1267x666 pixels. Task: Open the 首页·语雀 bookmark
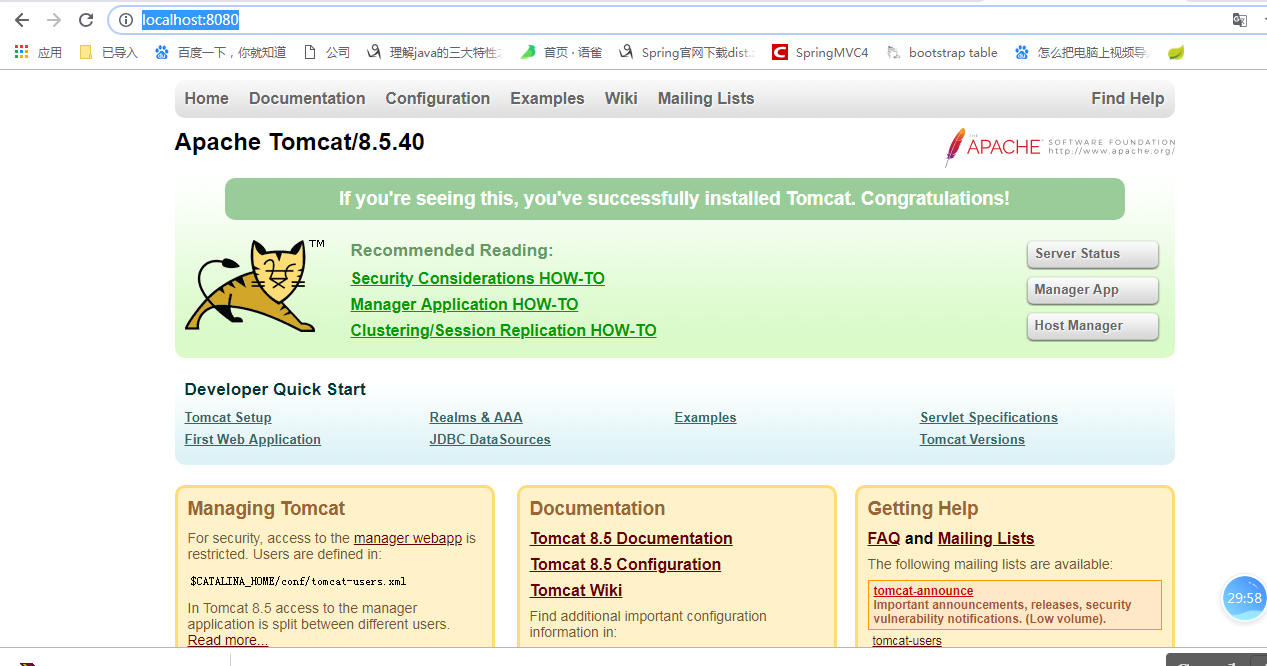pos(561,52)
